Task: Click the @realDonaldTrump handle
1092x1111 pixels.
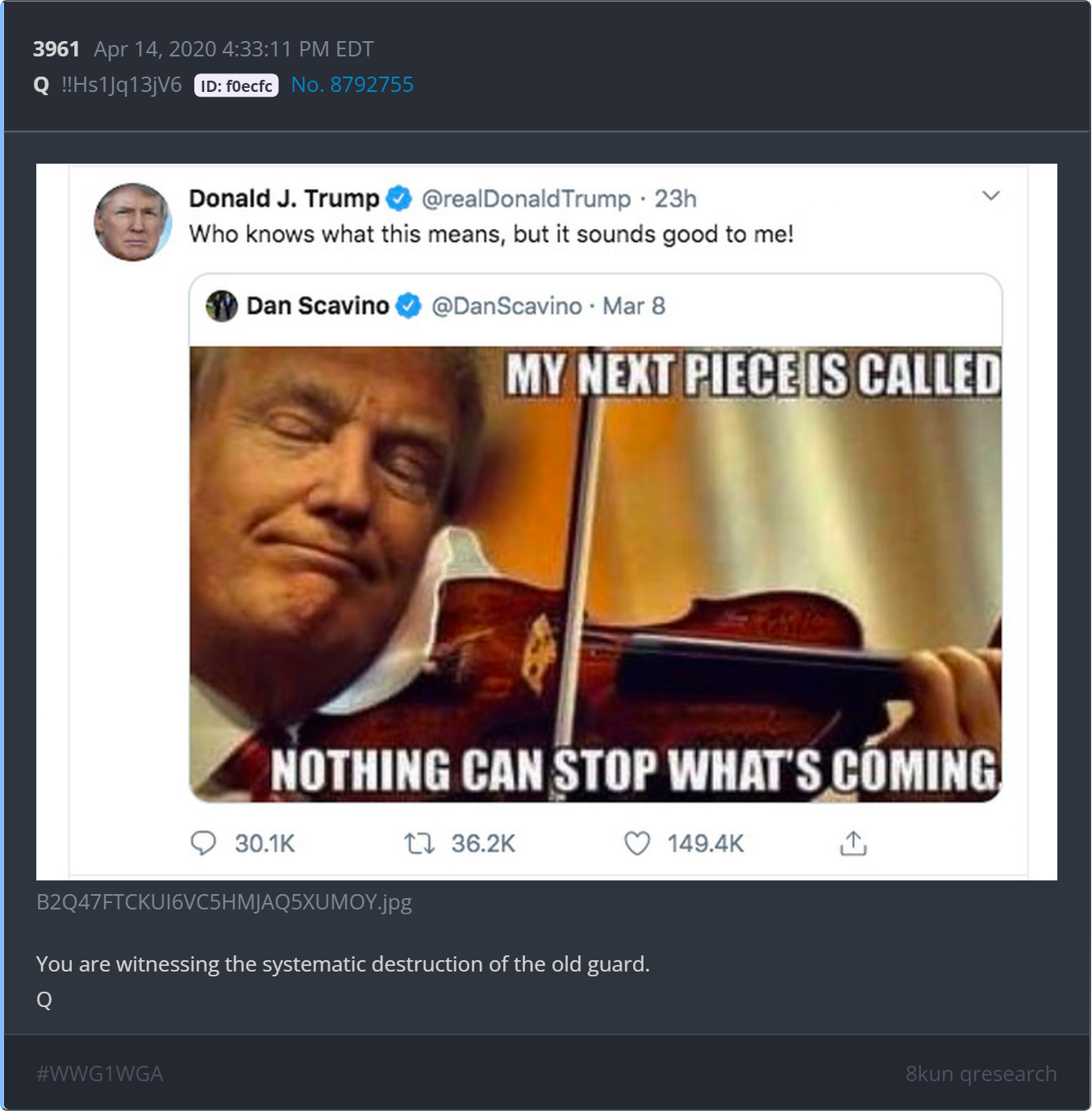Action: point(526,198)
